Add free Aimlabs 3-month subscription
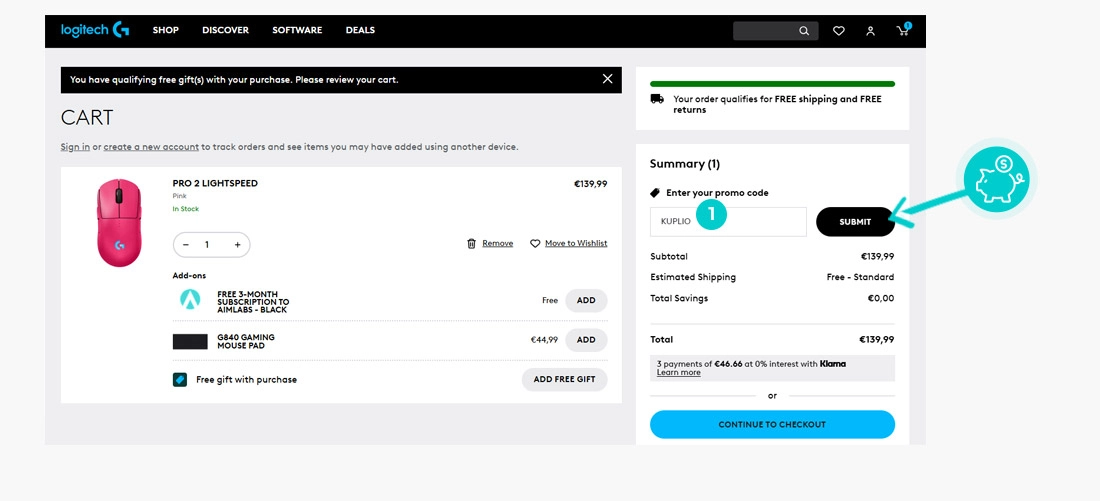 pos(586,300)
